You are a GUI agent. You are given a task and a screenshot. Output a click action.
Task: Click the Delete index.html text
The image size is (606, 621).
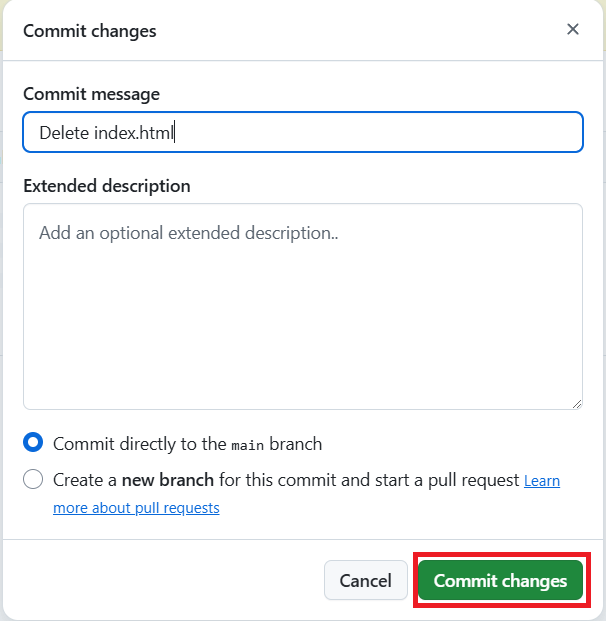(x=107, y=132)
